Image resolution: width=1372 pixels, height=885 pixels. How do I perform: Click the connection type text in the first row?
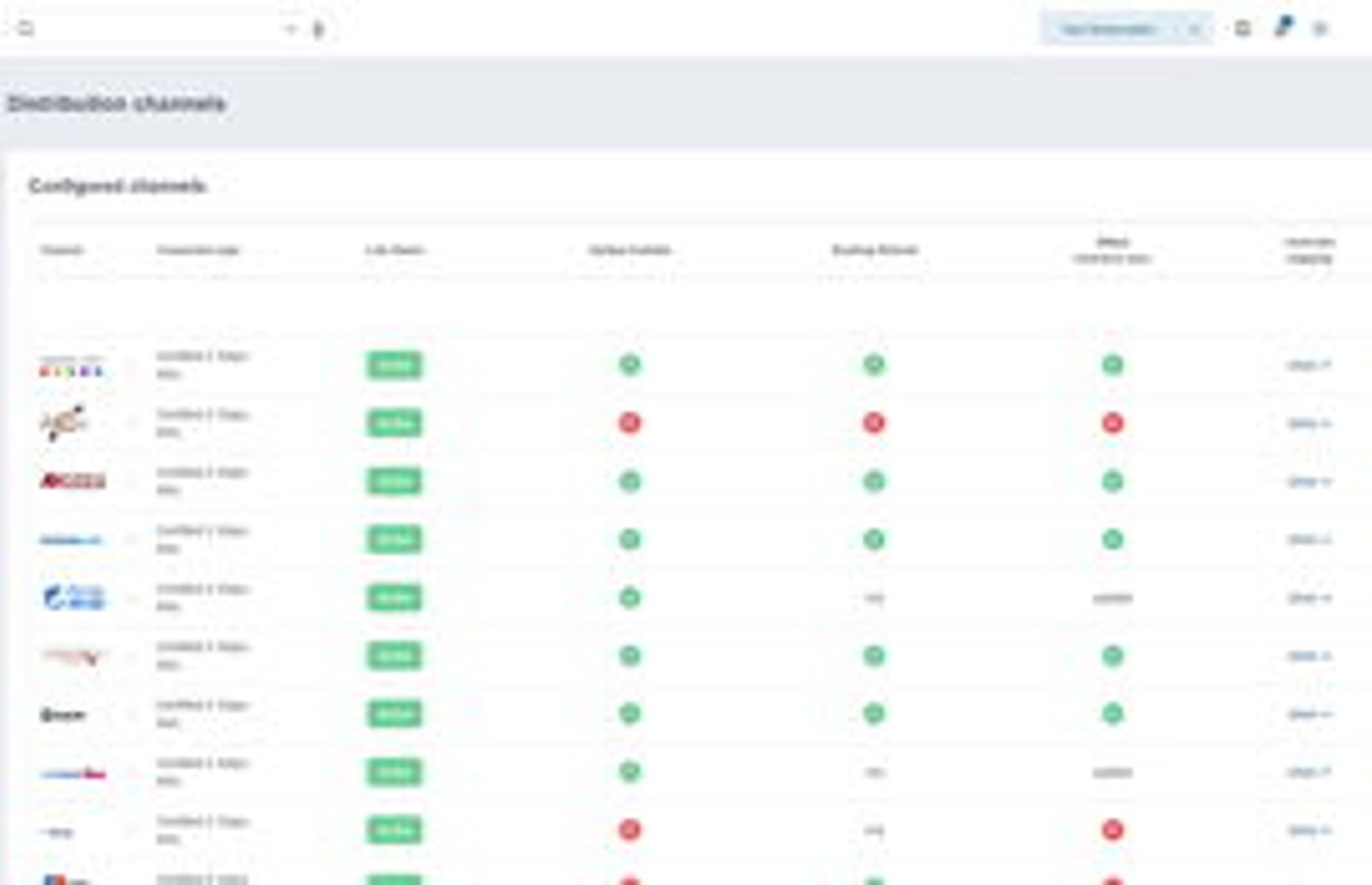click(x=202, y=365)
